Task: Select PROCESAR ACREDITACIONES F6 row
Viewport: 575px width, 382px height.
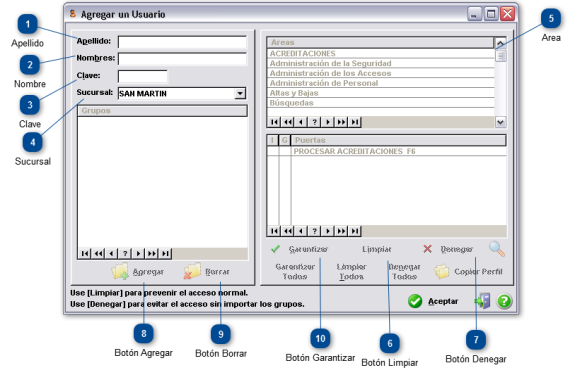Action: pos(387,151)
